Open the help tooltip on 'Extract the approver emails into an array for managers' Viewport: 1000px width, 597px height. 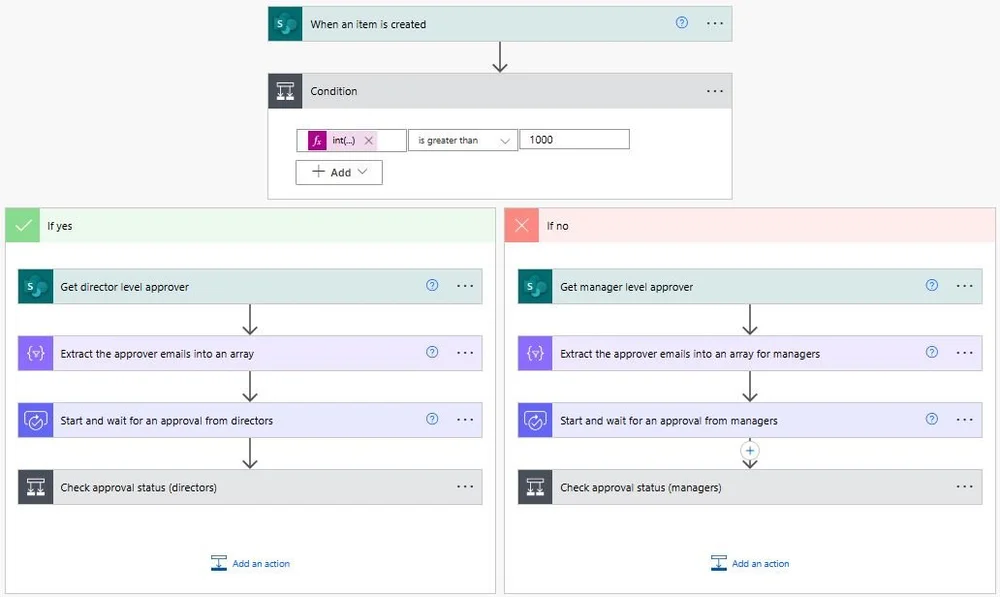coord(929,353)
